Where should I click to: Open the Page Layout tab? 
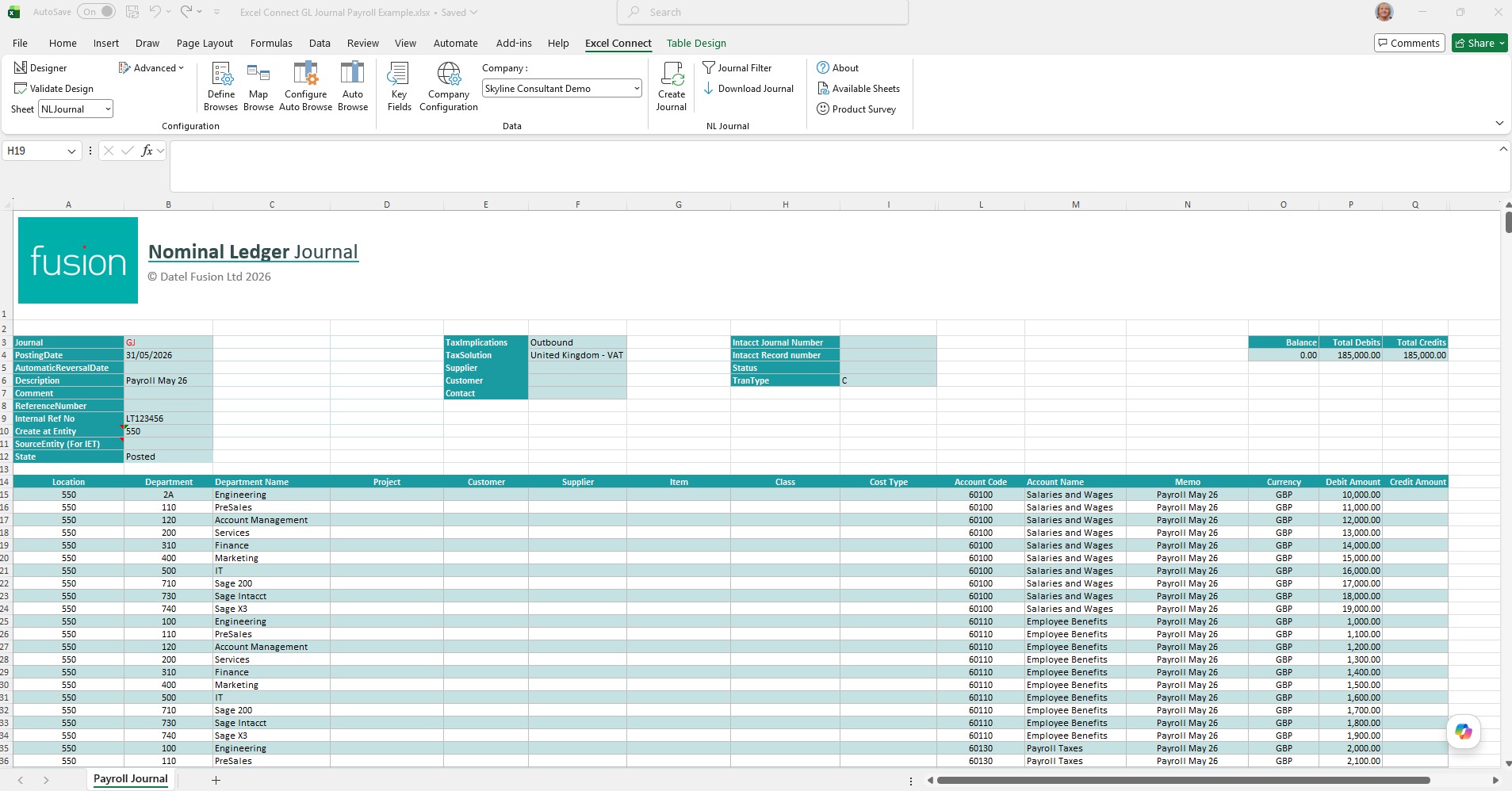point(205,44)
